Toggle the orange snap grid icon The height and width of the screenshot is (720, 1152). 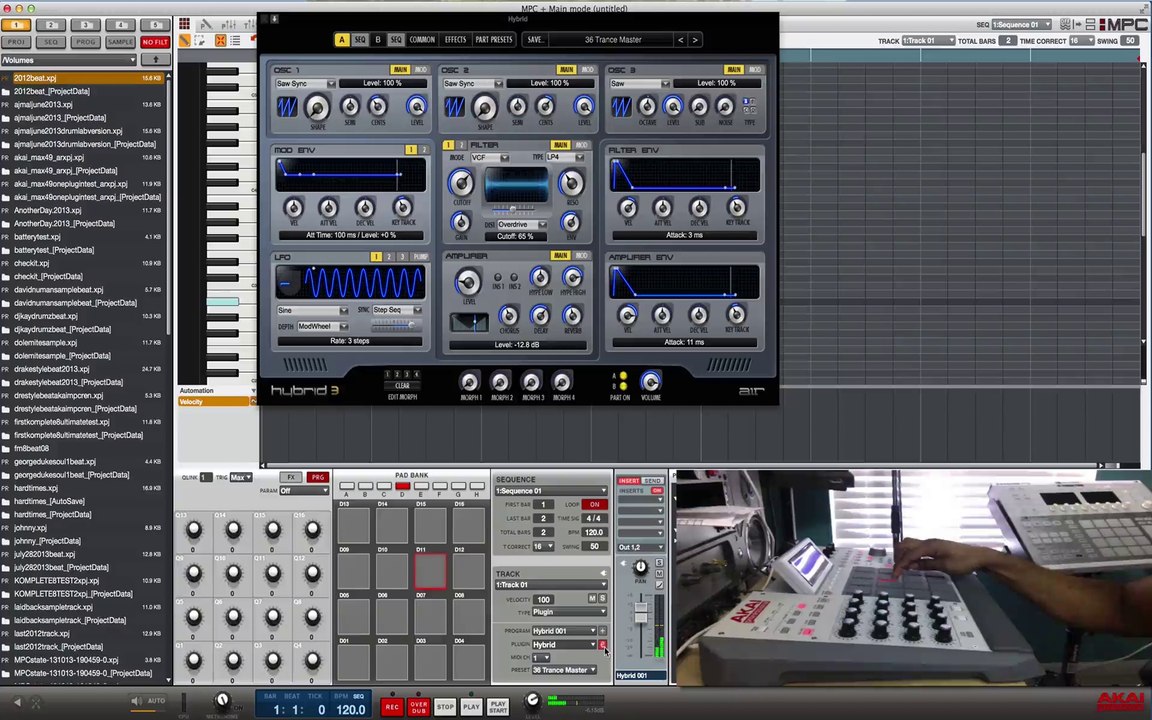220,40
